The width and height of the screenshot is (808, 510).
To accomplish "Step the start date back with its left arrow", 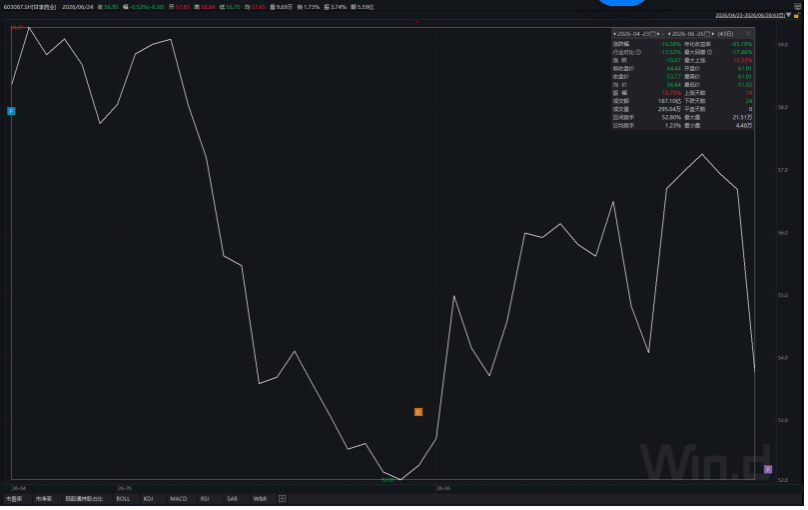I will [614, 33].
